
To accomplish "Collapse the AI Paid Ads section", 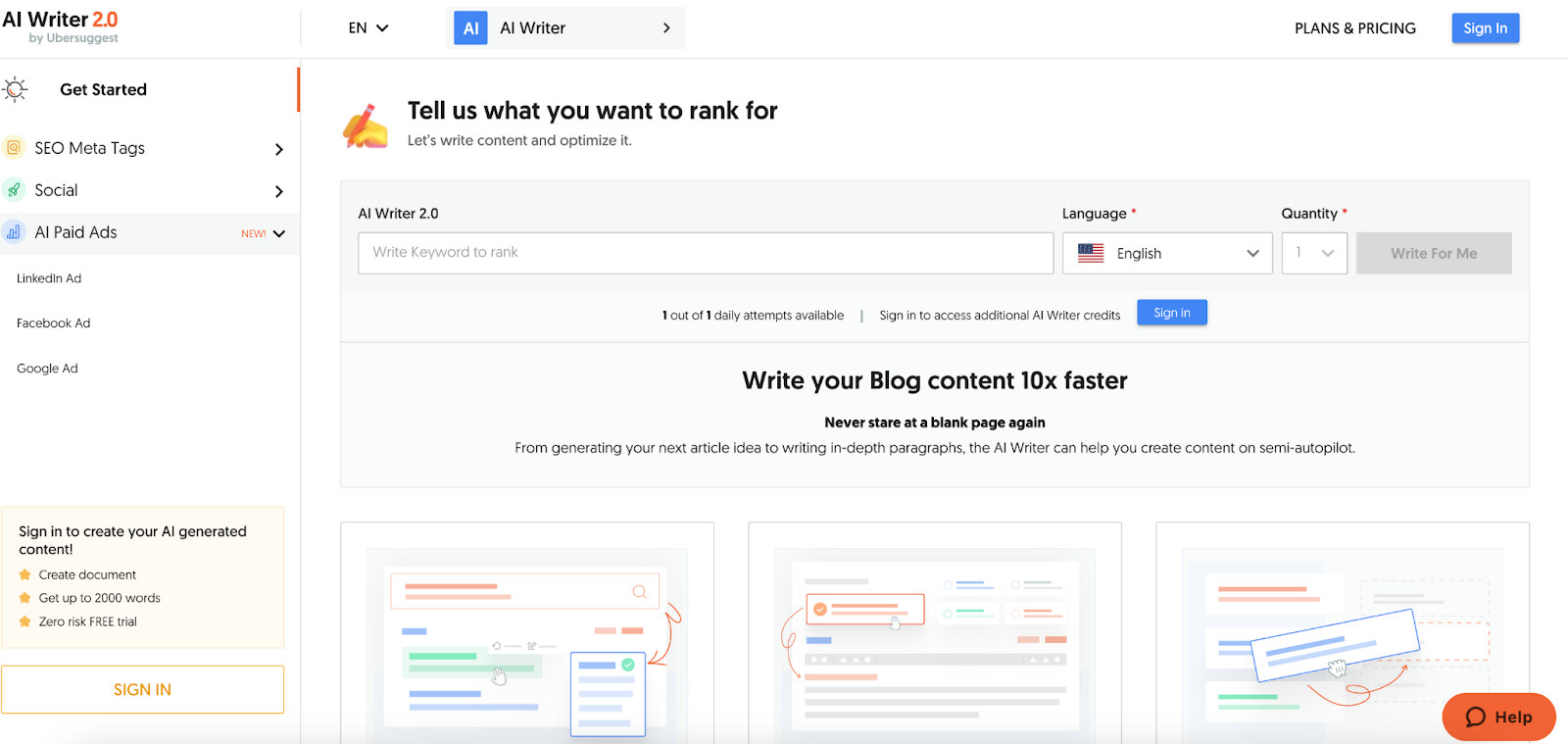I will (279, 233).
